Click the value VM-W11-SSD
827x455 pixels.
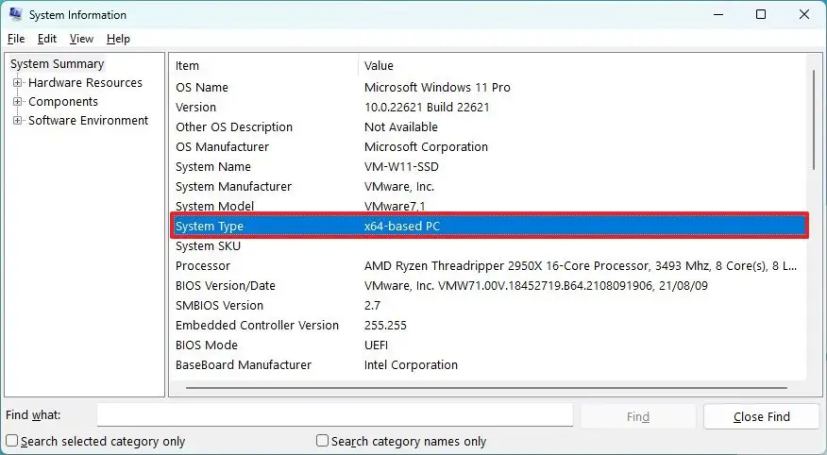pyautogui.click(x=401, y=167)
